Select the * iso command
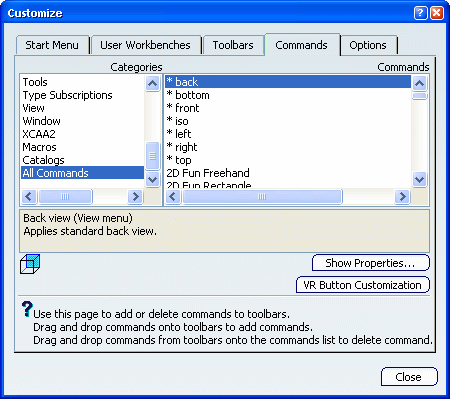The height and width of the screenshot is (399, 450). tap(288, 121)
